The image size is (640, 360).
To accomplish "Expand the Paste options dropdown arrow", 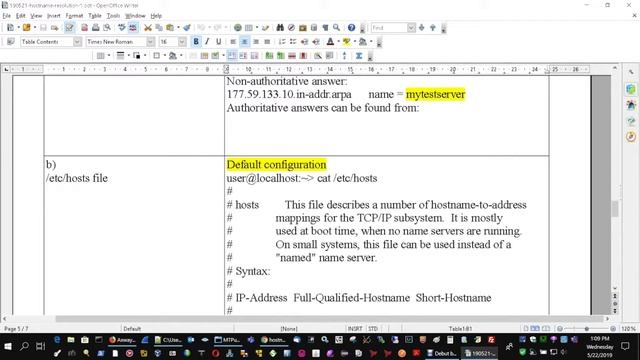I will (178, 28).
